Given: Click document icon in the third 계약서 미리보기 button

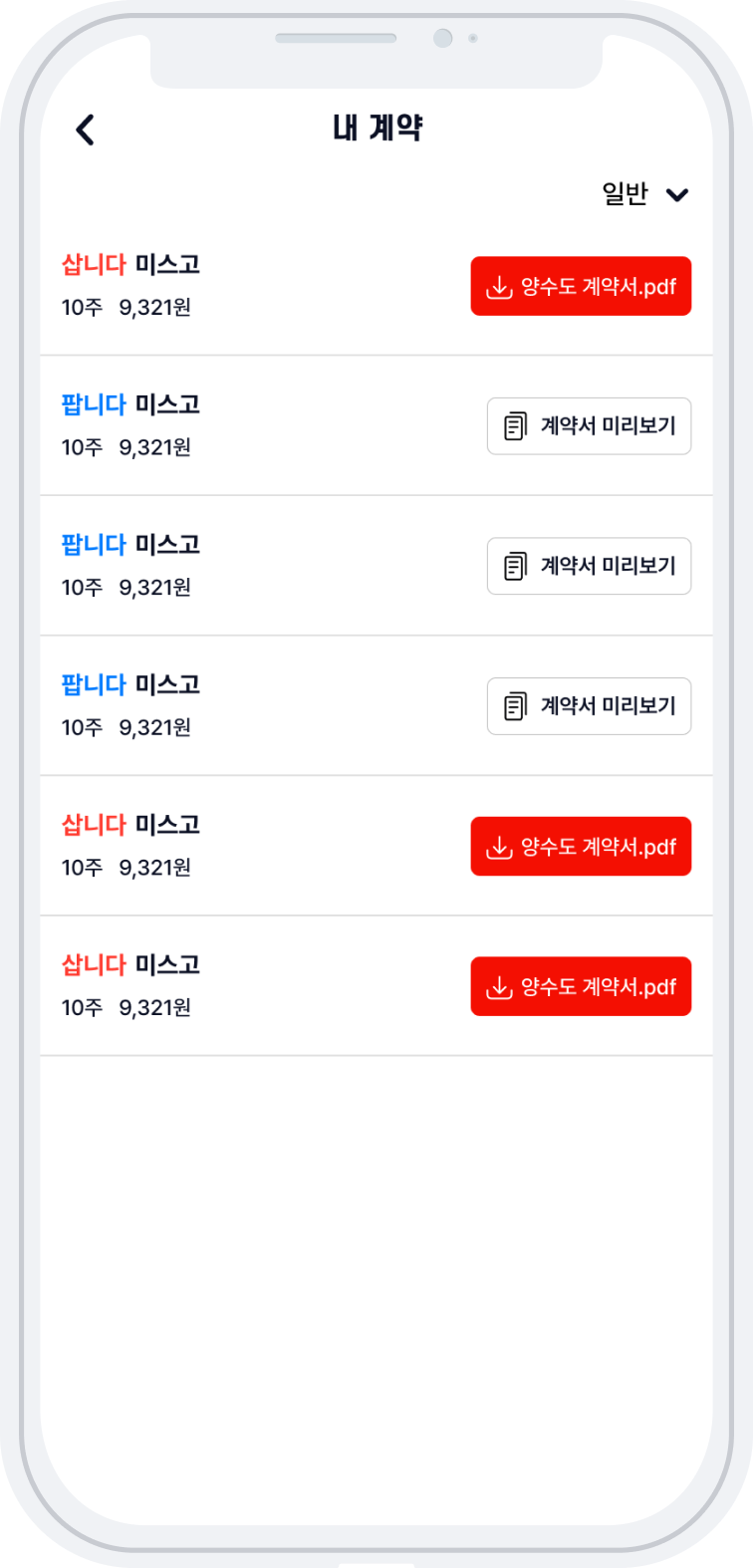Looking at the screenshot, I should click(x=515, y=706).
